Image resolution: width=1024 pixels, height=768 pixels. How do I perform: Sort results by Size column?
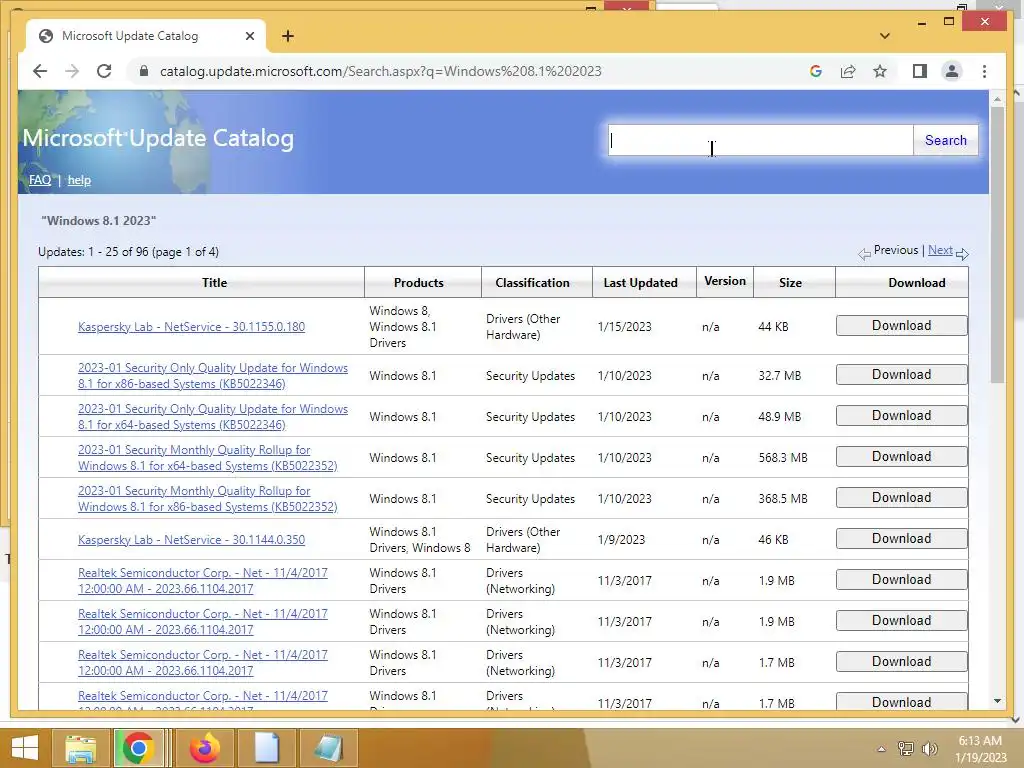790,283
